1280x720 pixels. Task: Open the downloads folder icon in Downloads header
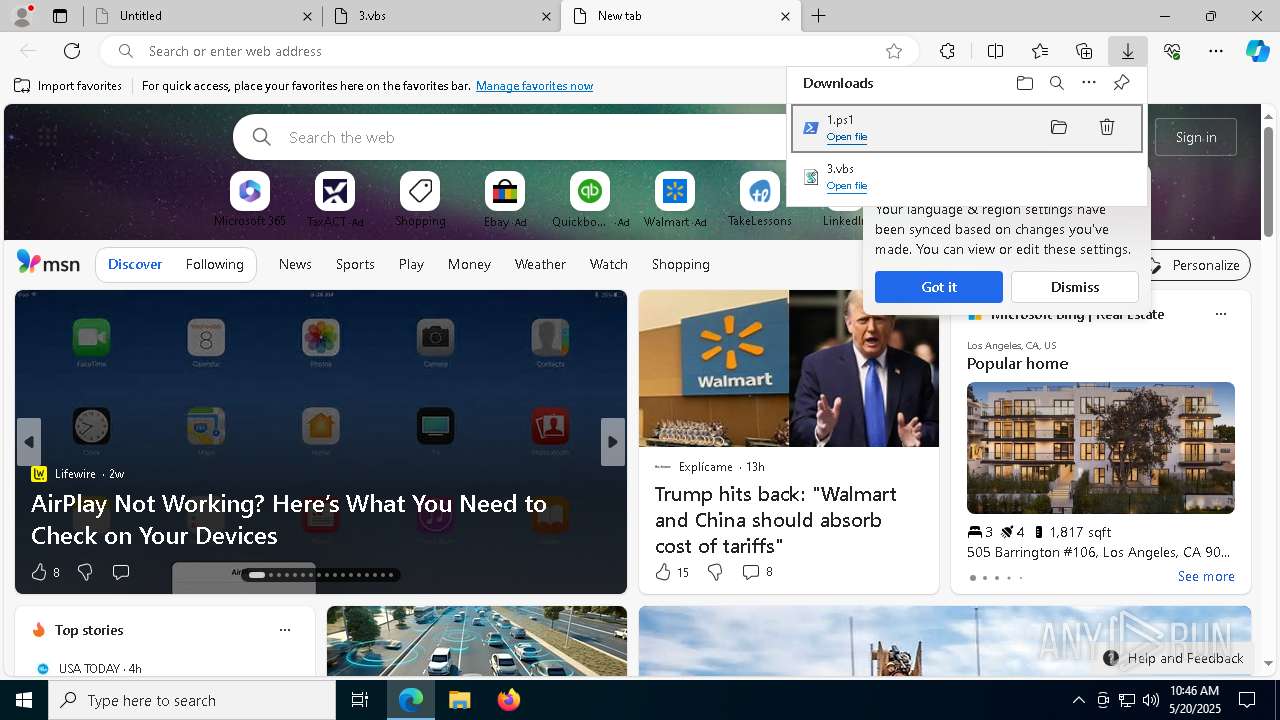(x=1024, y=83)
